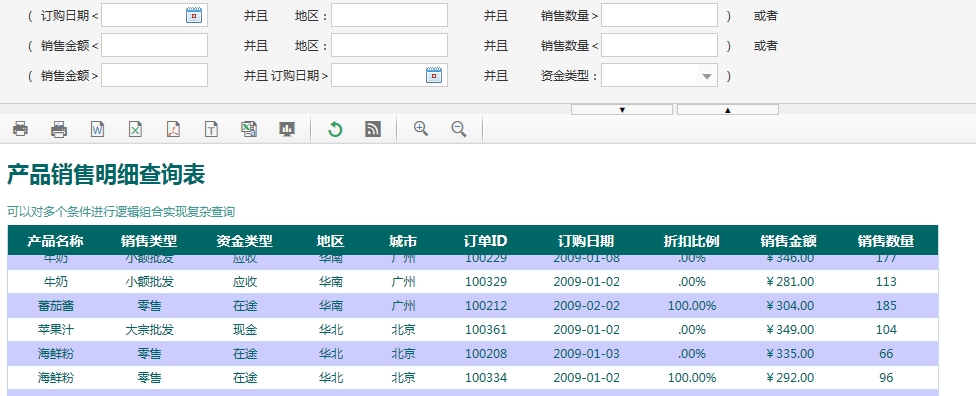Click the RSS feed subscription icon
The image size is (976, 396).
point(373,129)
